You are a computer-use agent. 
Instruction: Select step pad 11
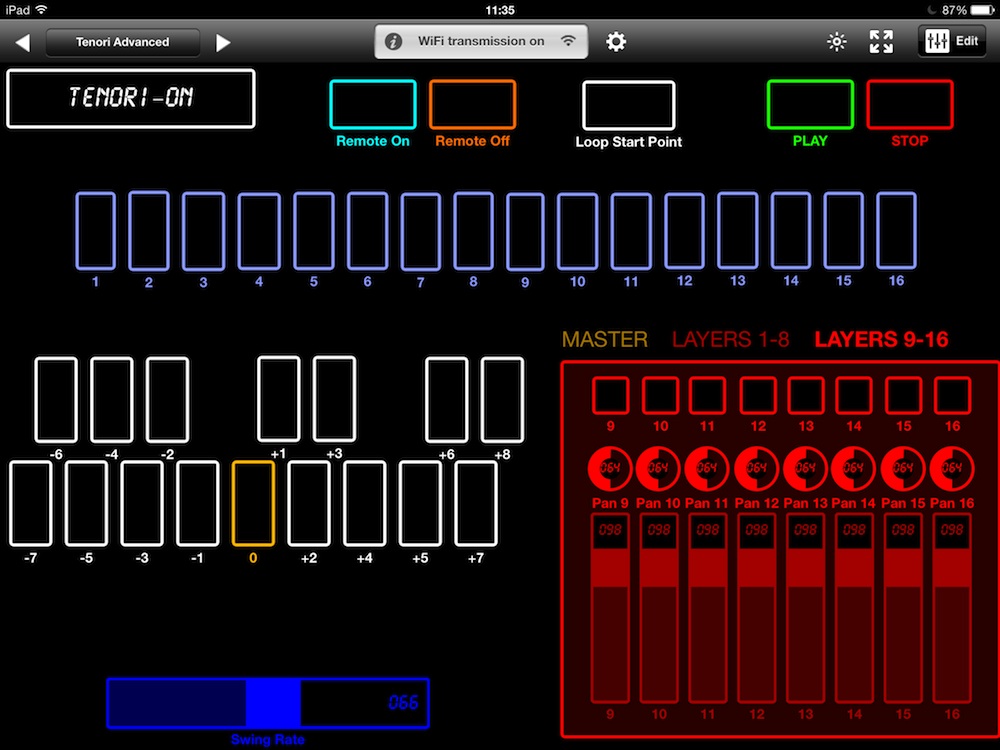(x=631, y=232)
